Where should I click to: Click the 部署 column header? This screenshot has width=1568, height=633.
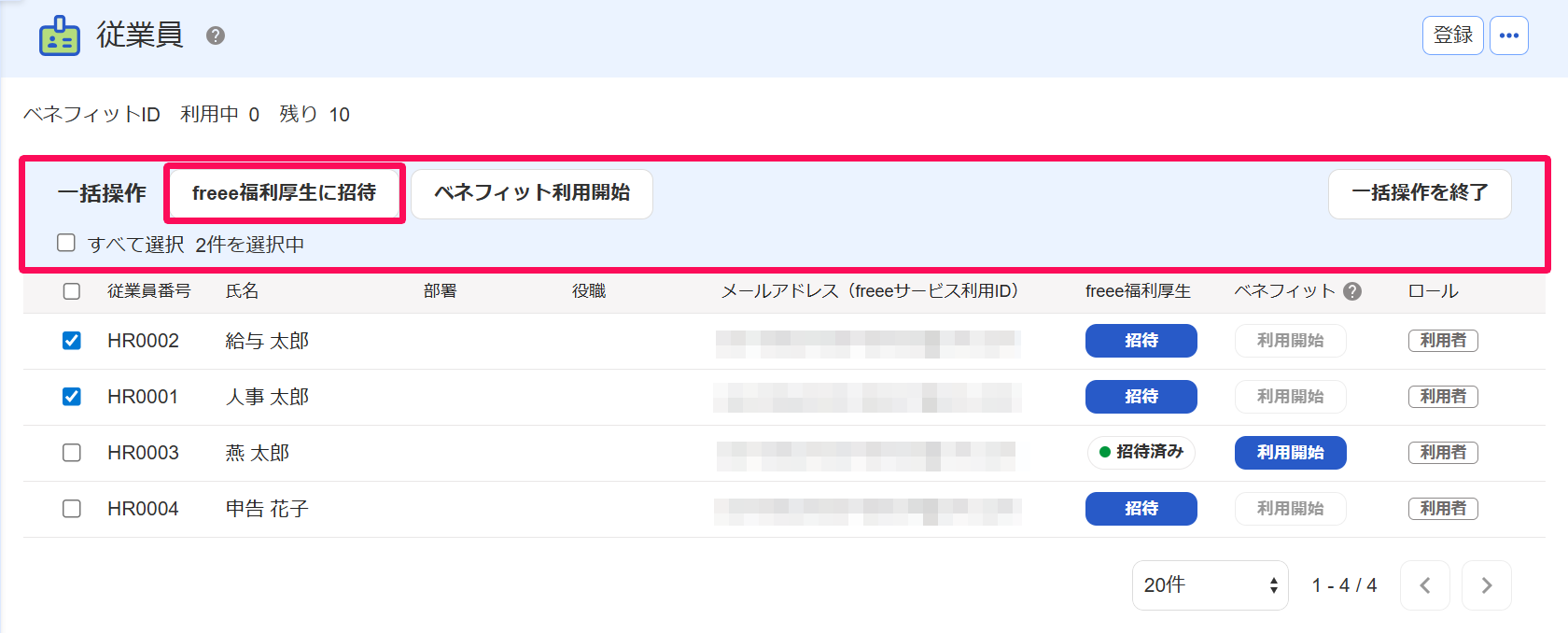coord(441,291)
